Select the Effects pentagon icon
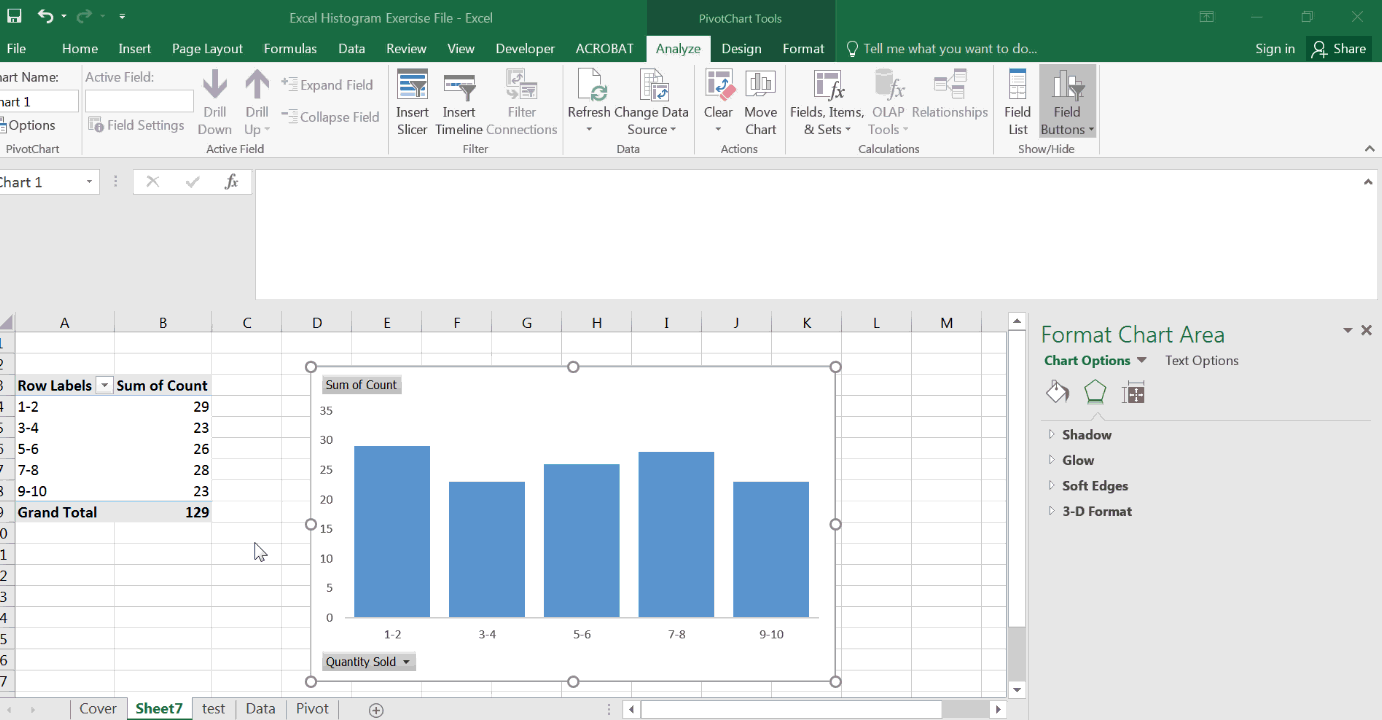 [1095, 392]
